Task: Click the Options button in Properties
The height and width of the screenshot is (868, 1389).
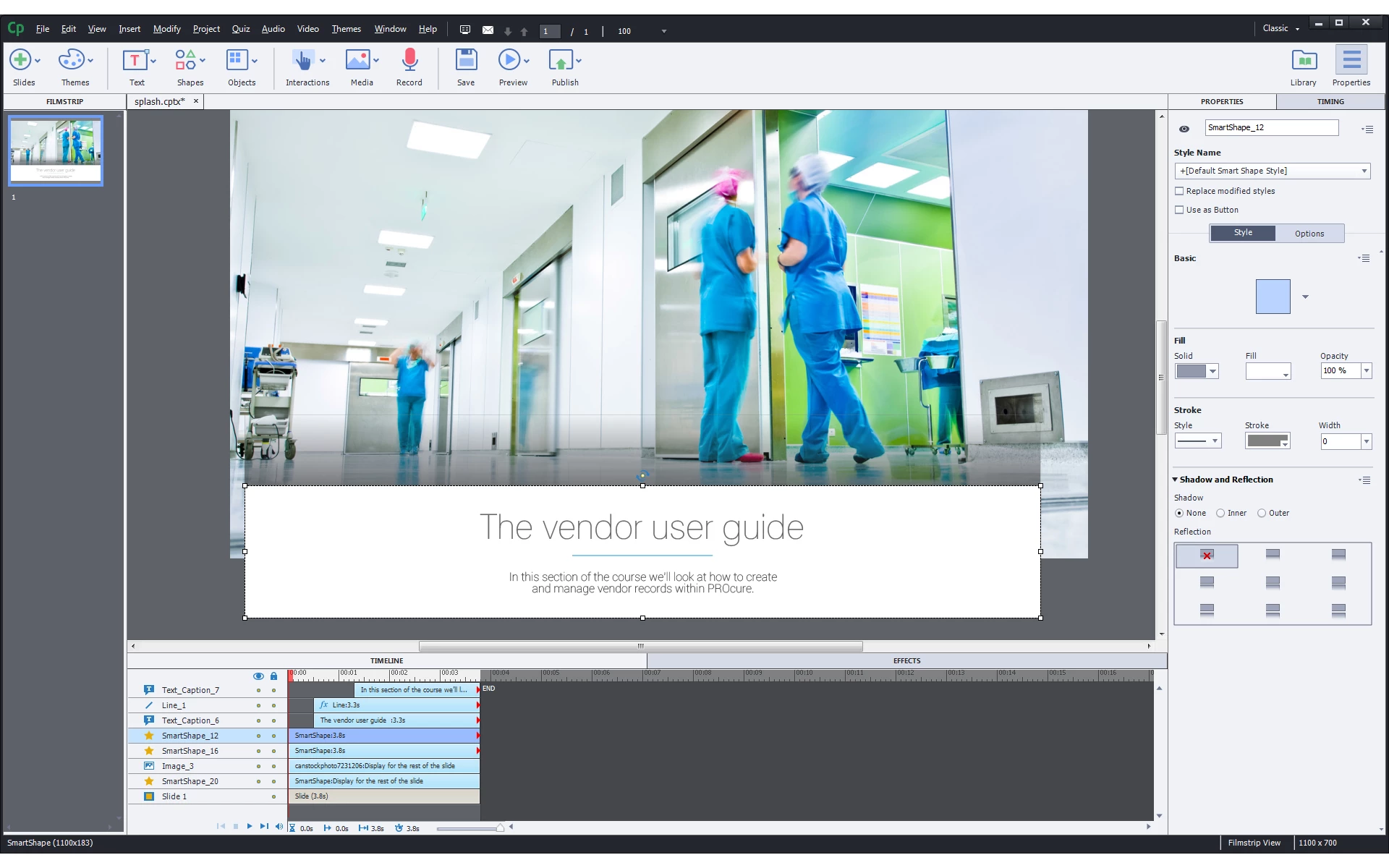Action: [1309, 234]
